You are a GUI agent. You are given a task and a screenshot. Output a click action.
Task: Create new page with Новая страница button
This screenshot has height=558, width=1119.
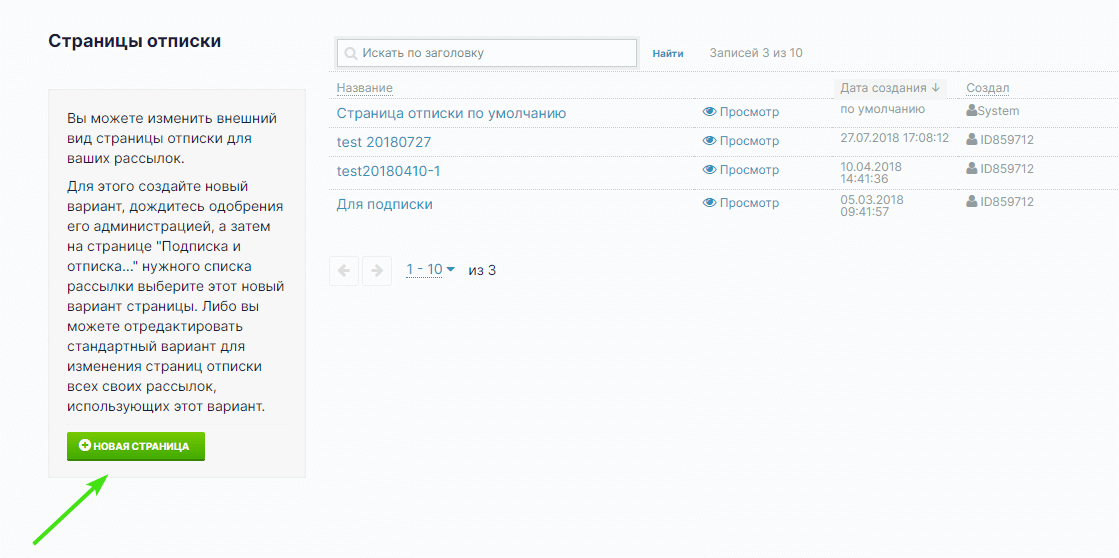136,446
